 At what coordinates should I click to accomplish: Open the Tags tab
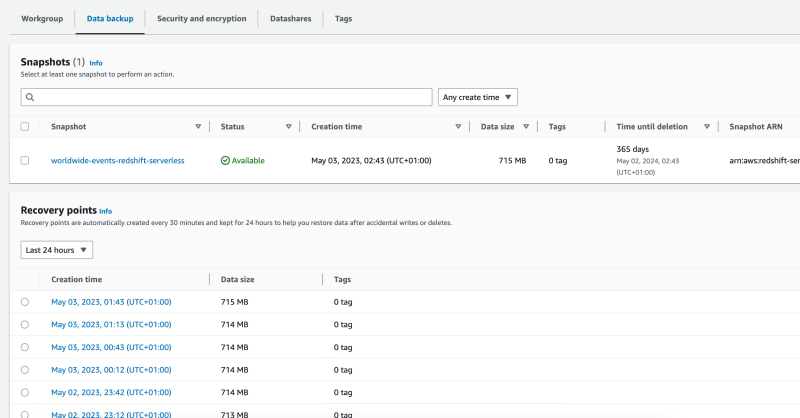click(x=343, y=18)
